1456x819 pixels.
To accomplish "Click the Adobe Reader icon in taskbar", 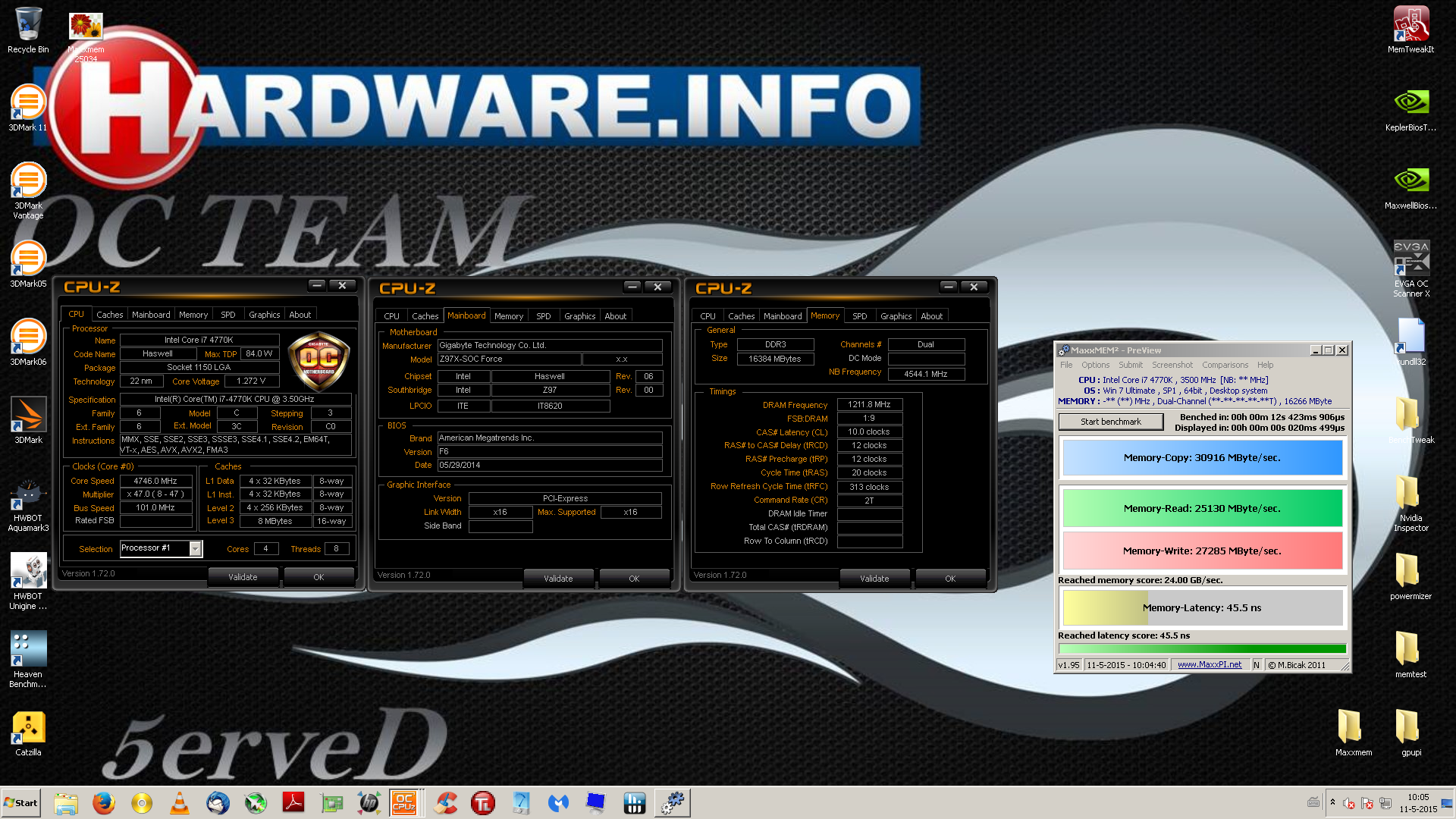I will 293,802.
